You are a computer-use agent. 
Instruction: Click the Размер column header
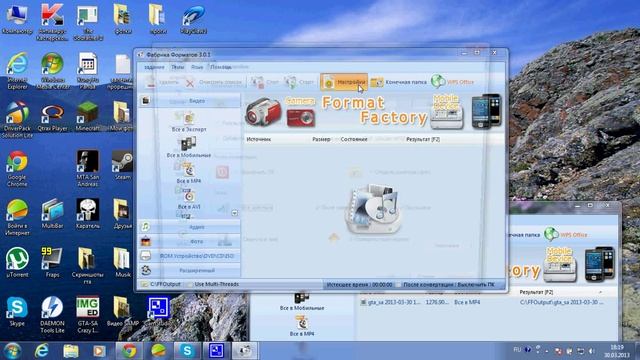pyautogui.click(x=321, y=140)
